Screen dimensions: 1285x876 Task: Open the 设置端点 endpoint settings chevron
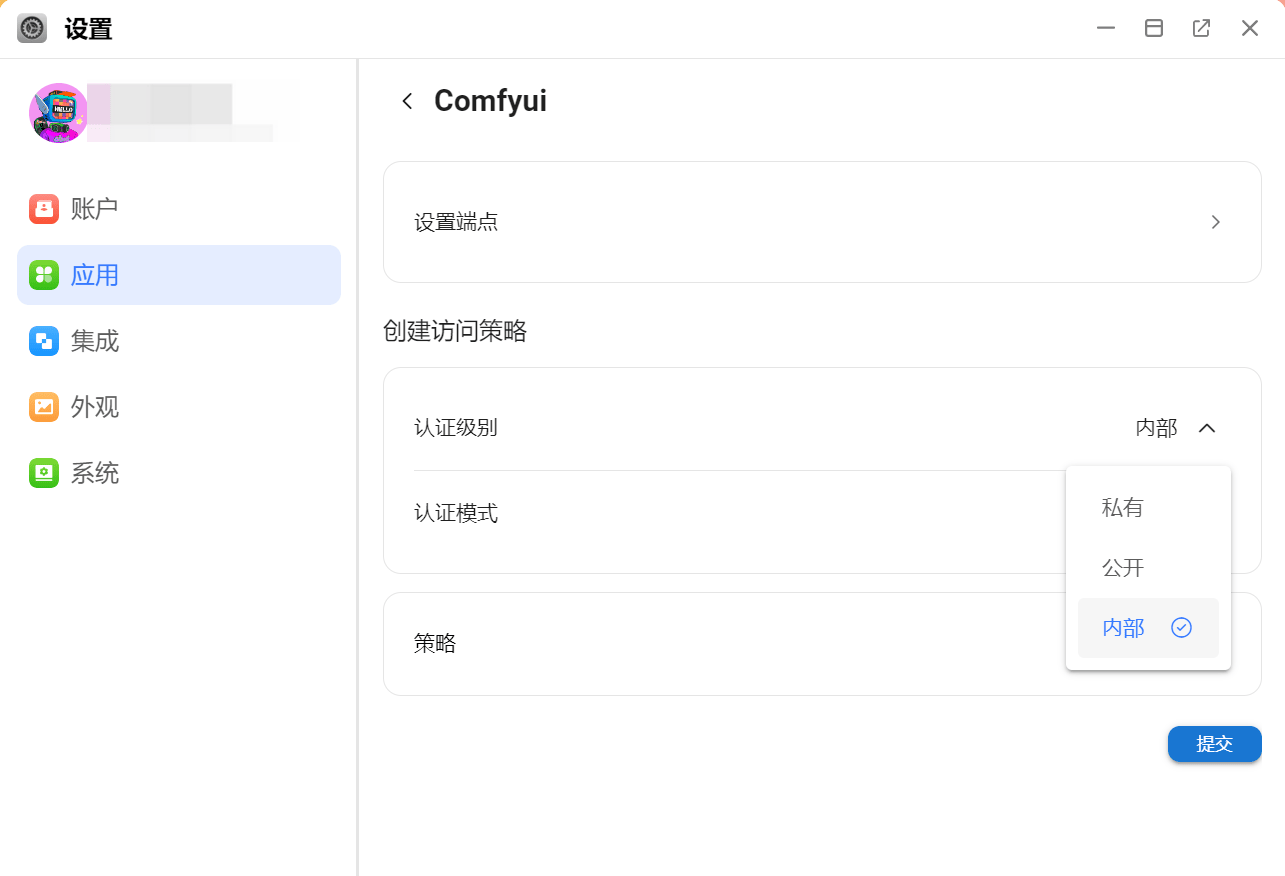pos(1215,222)
